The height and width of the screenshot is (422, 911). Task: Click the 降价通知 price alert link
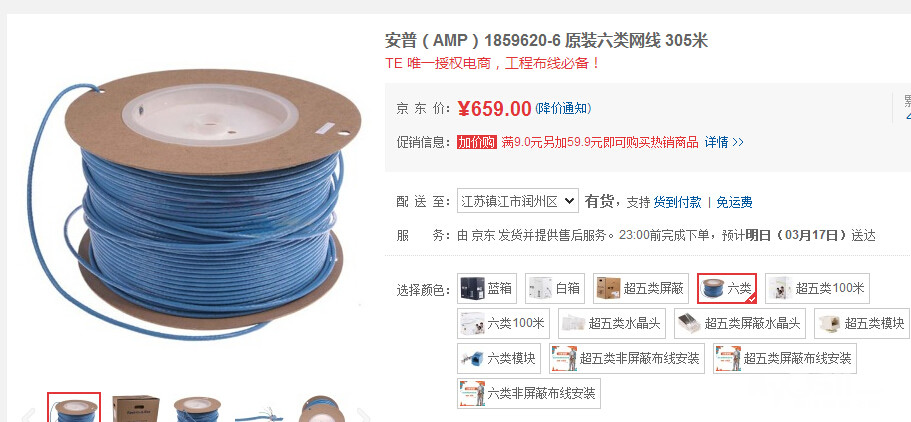point(563,109)
